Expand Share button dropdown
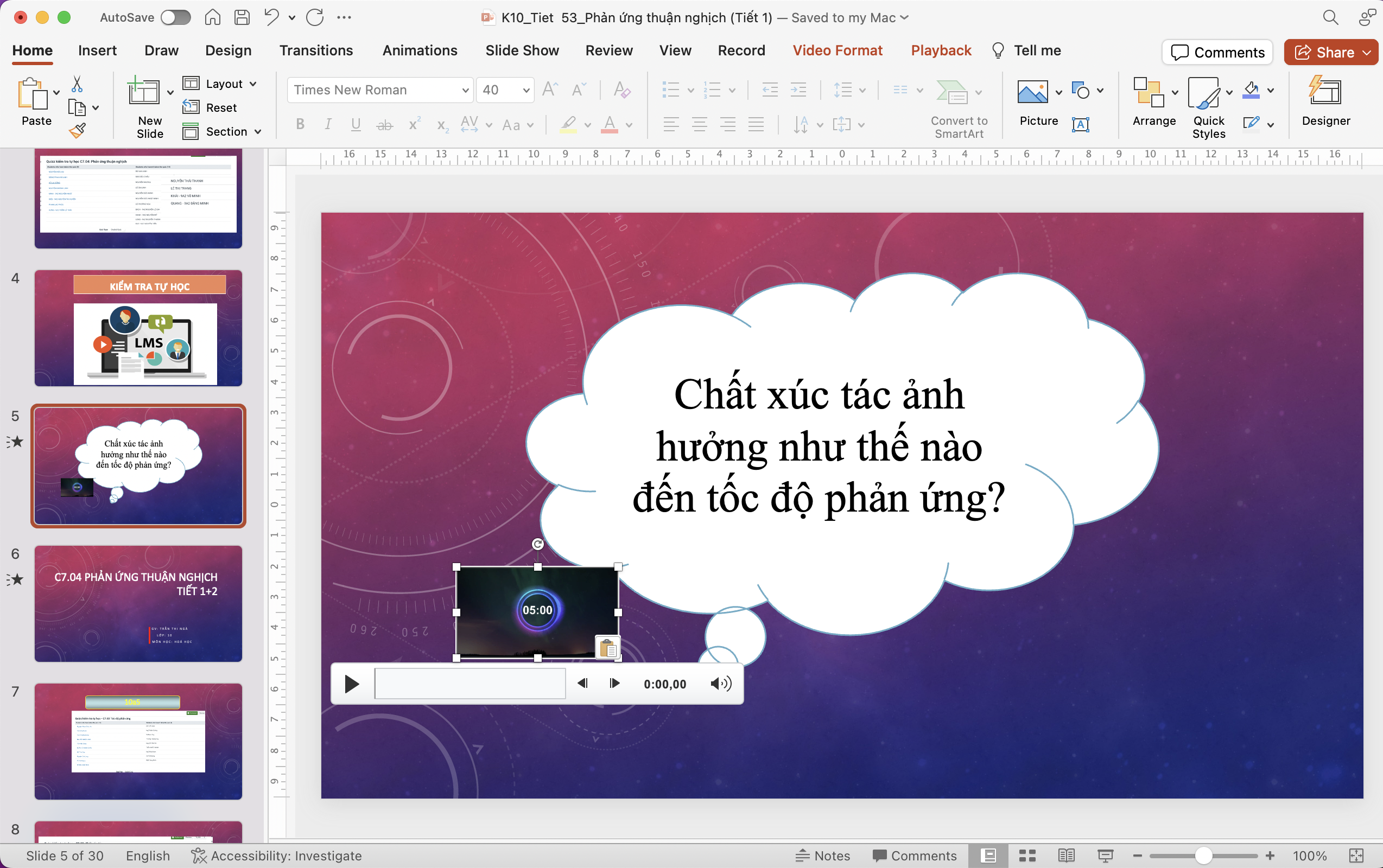Screen dimensions: 1383x868 (1367, 52)
